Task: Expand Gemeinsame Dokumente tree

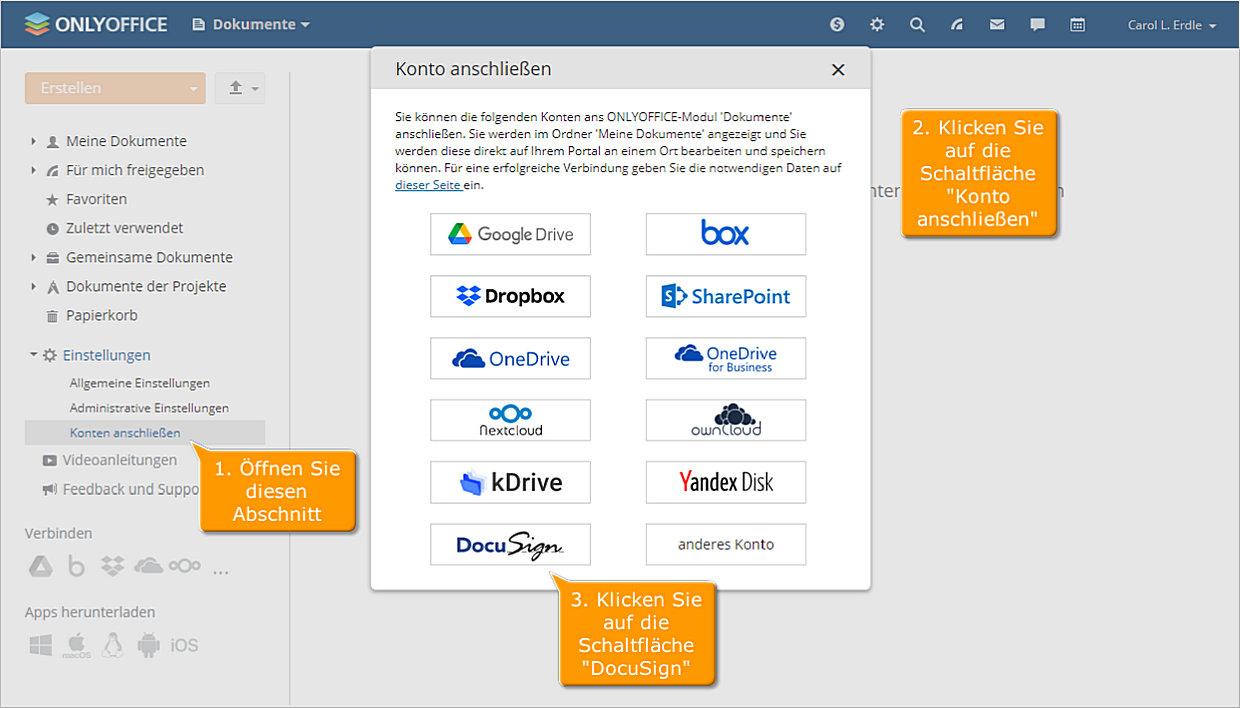Action: (33, 258)
